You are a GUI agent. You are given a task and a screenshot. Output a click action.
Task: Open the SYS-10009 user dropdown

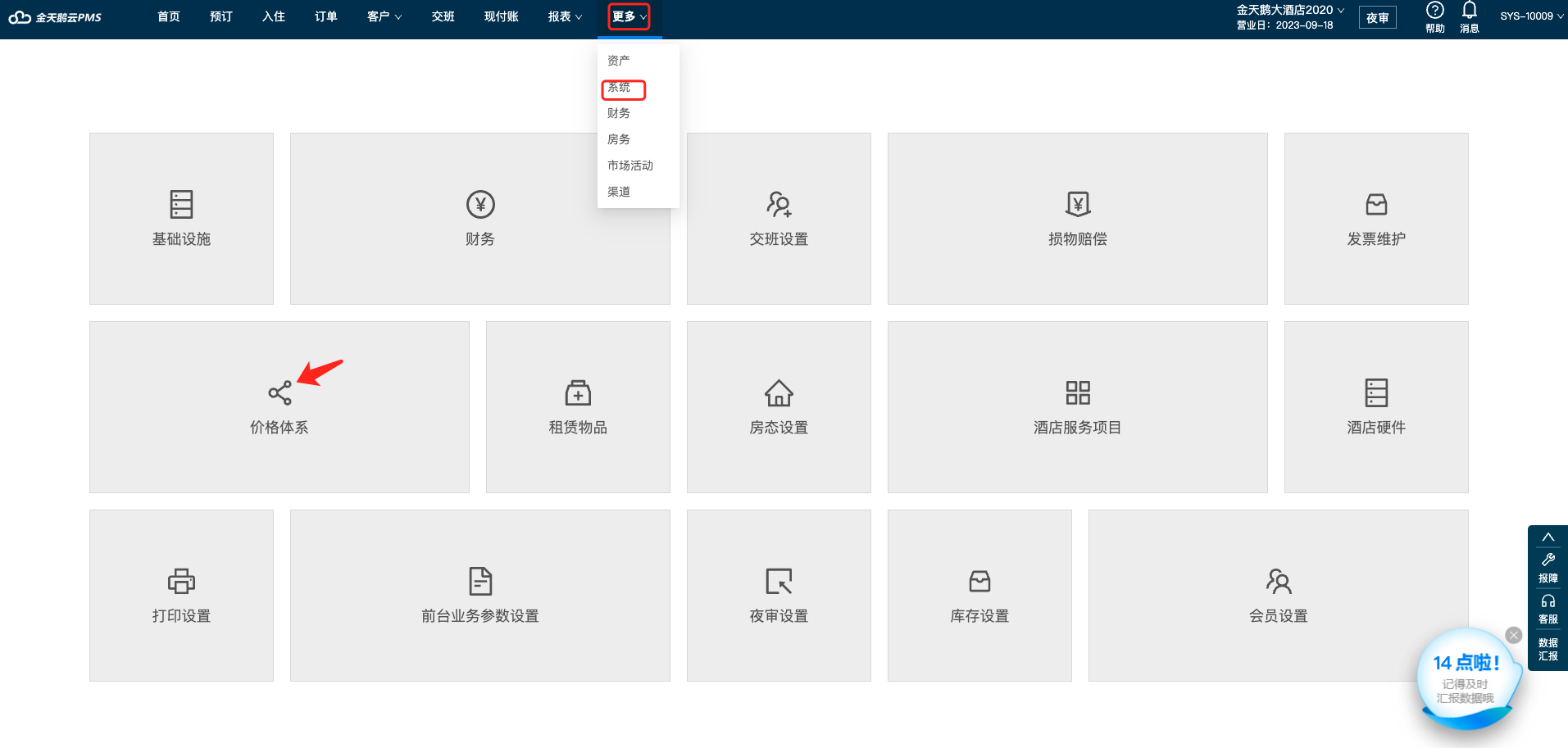pyautogui.click(x=1531, y=16)
